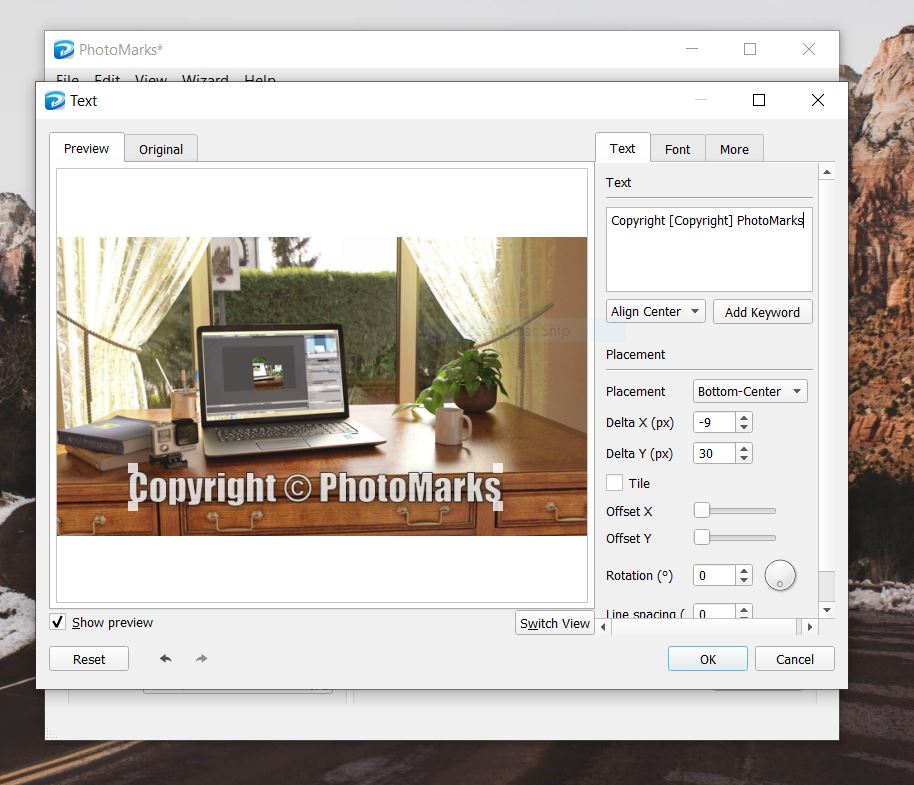Click the PhotoMarks logo in Text dialog title
Screen dimensions: 914x785
click(55, 101)
